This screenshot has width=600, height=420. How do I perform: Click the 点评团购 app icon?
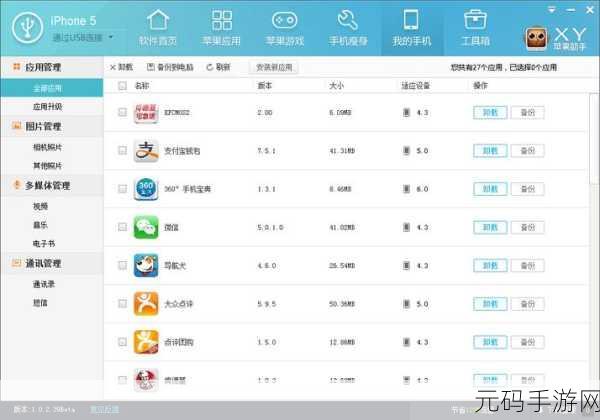[146, 342]
